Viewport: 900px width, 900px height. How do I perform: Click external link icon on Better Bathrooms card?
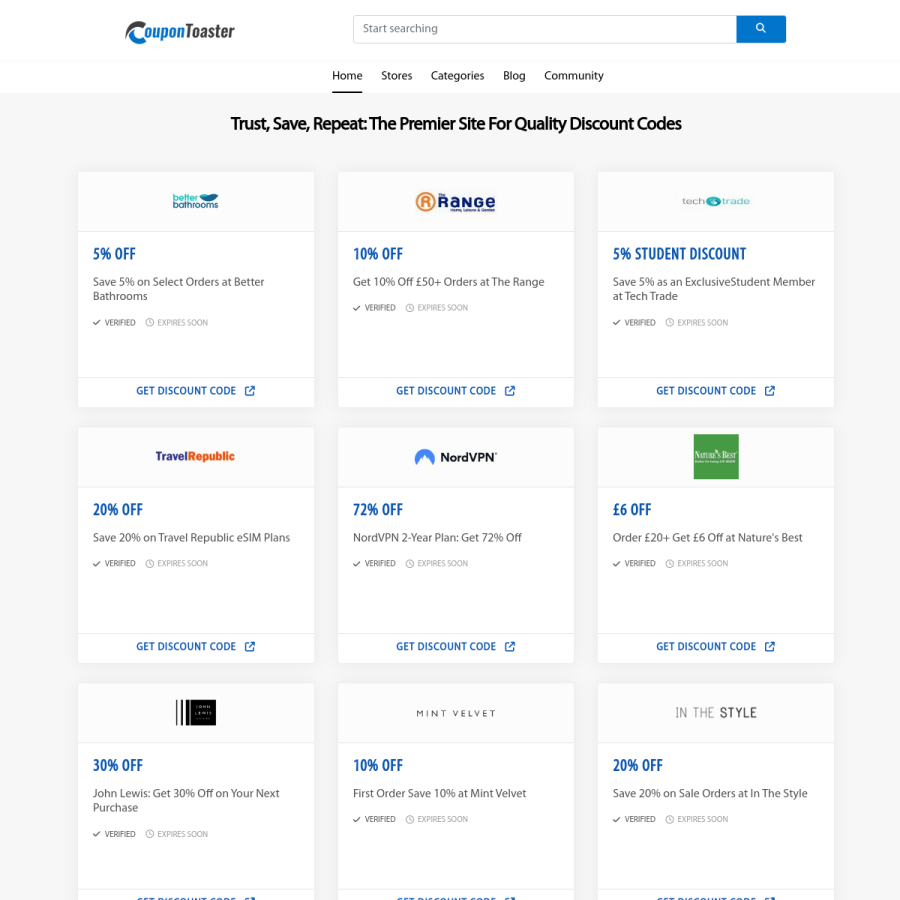pyautogui.click(x=250, y=391)
